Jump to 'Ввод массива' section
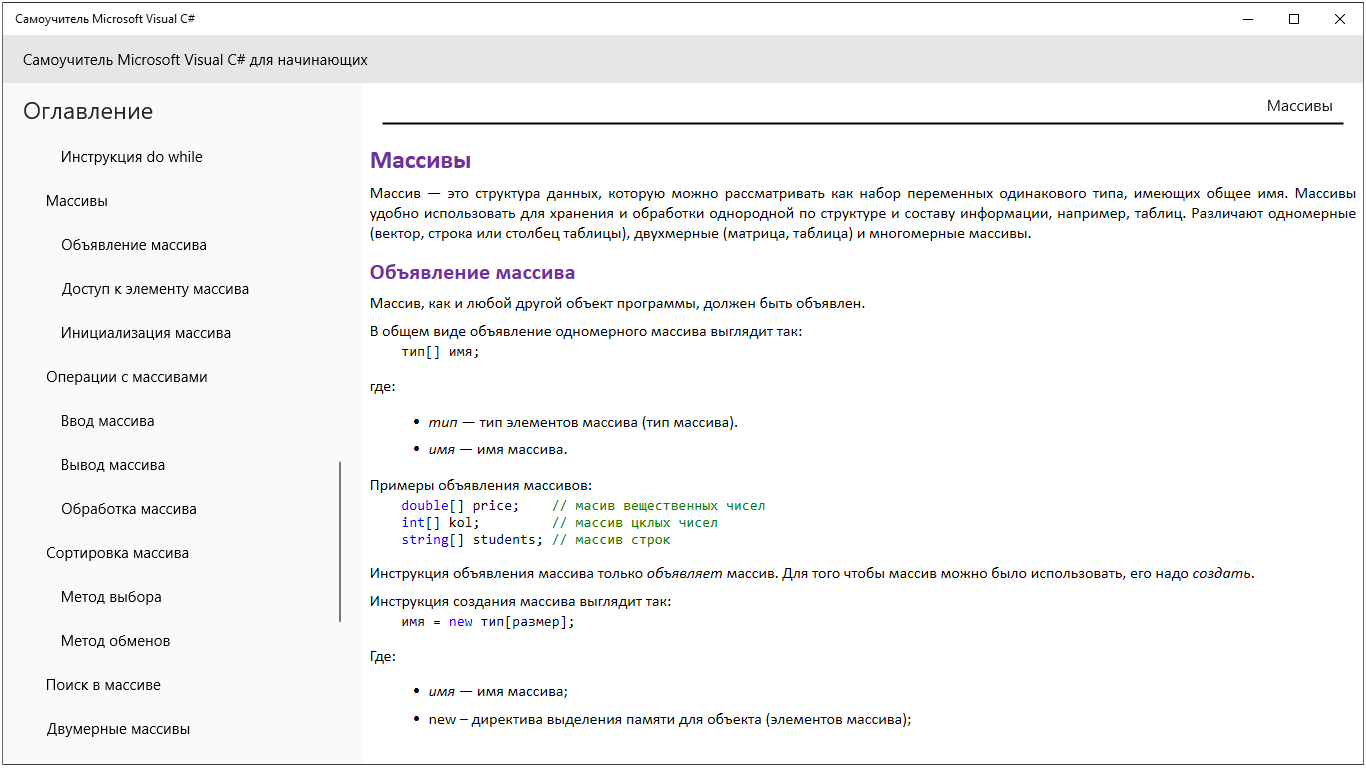Viewport: 1366px width, 768px height. (x=108, y=421)
